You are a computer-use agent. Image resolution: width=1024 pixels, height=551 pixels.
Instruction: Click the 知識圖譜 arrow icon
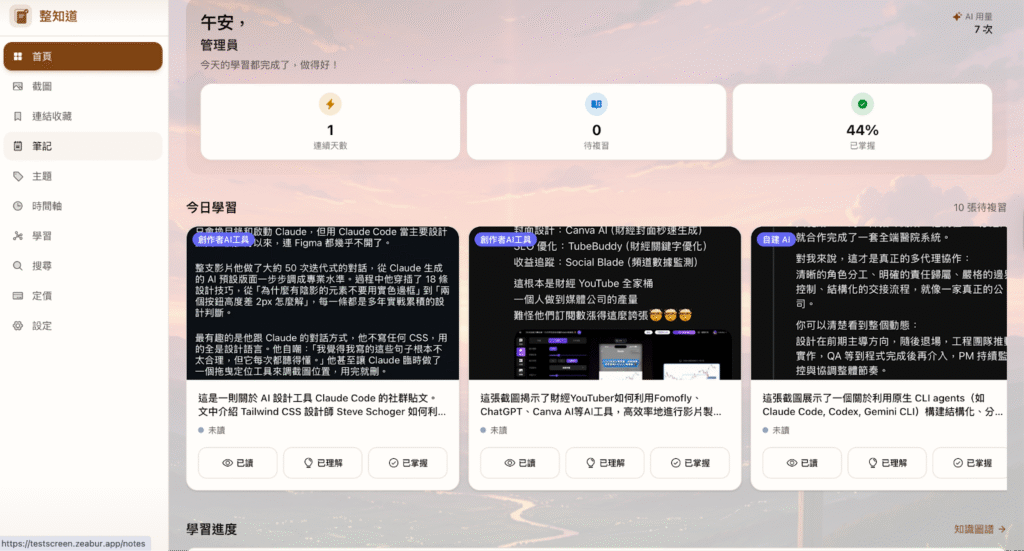tap(1002, 529)
